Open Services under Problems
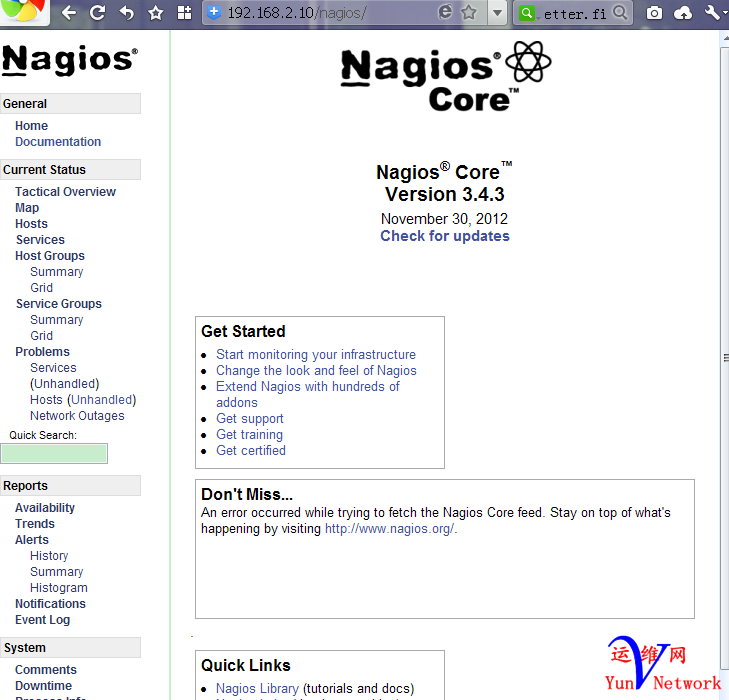729x700 pixels. point(53,368)
